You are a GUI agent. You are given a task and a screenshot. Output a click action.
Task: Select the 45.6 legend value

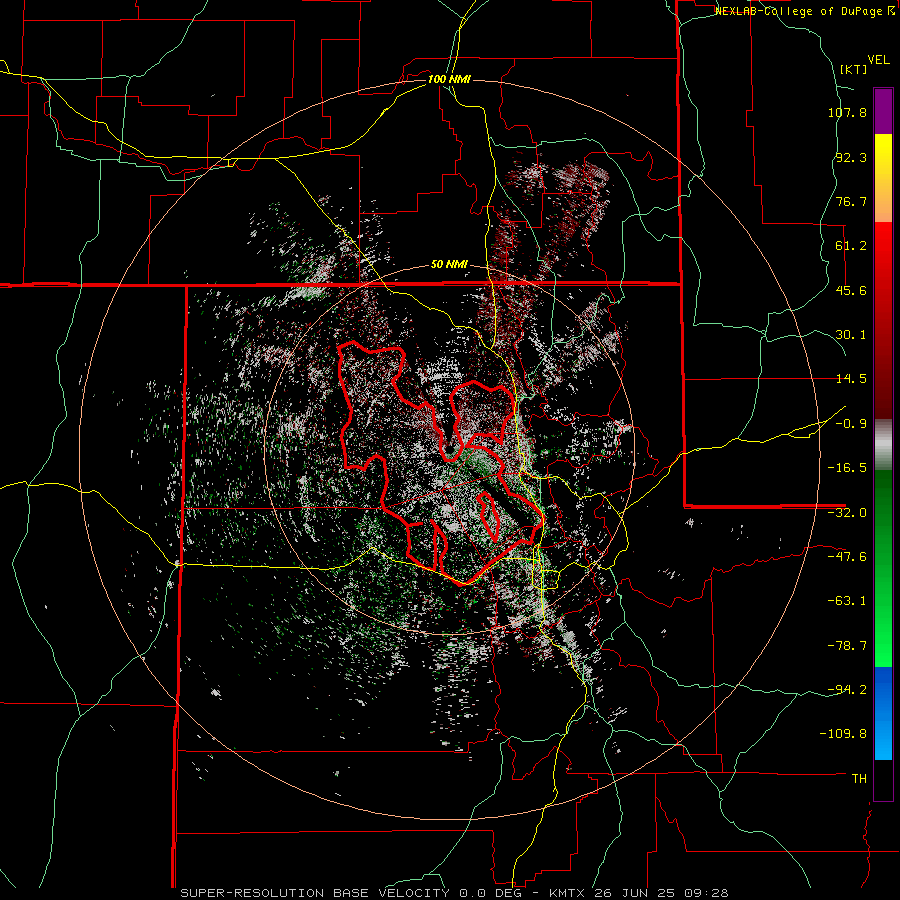click(851, 290)
